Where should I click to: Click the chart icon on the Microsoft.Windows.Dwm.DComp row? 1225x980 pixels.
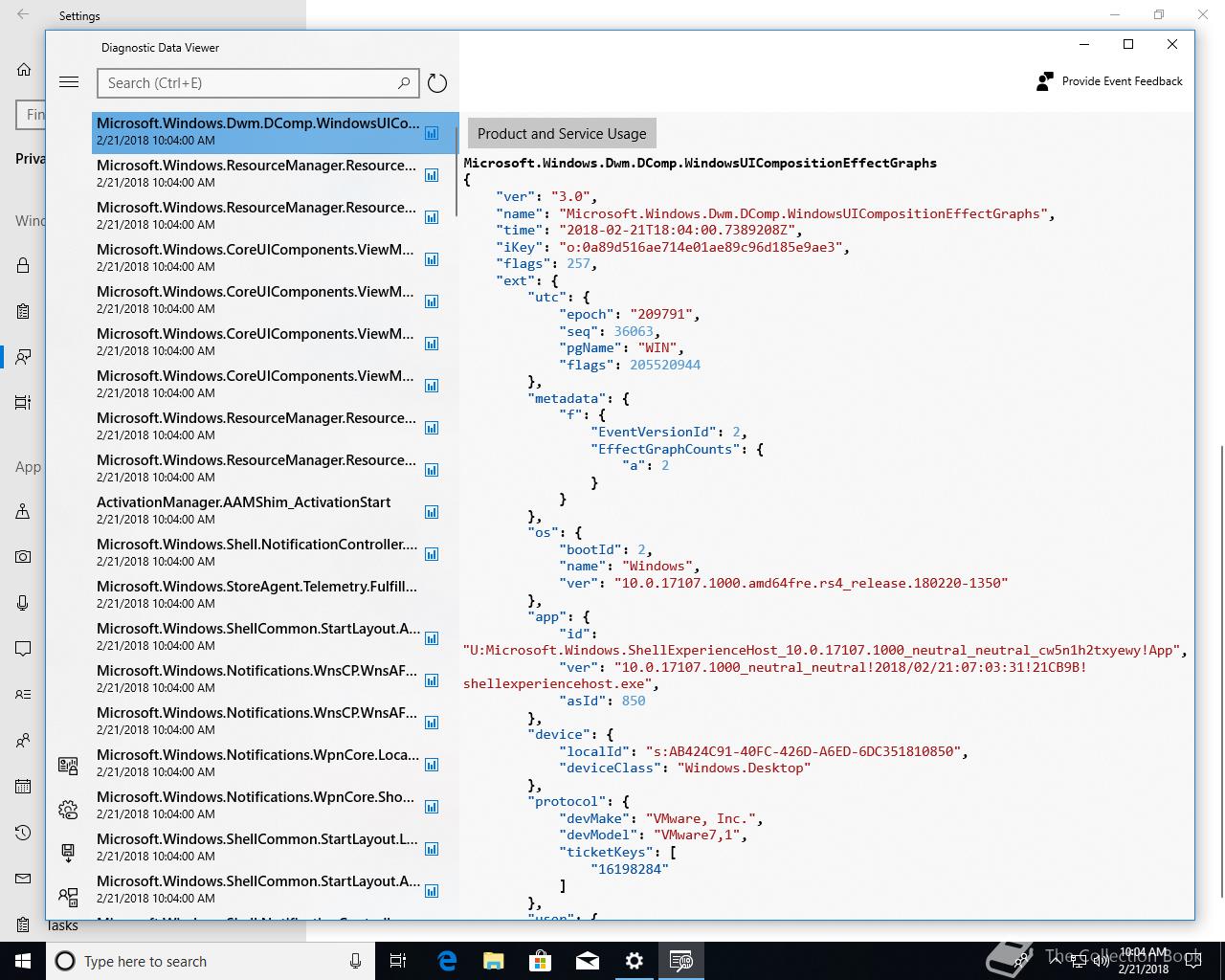pyautogui.click(x=432, y=133)
